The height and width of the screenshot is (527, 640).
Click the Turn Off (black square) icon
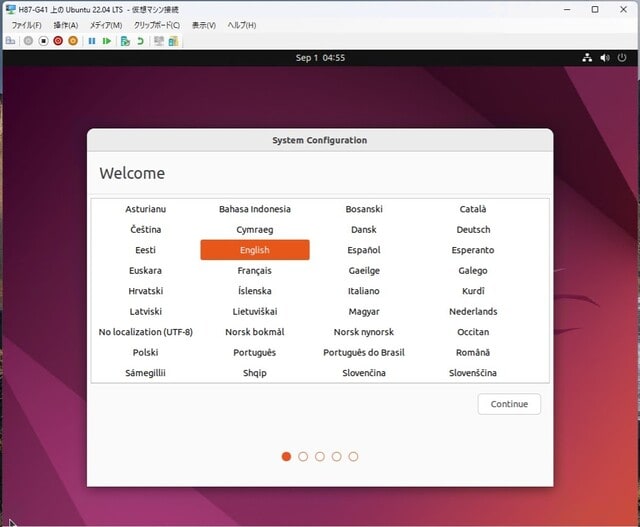click(x=43, y=41)
